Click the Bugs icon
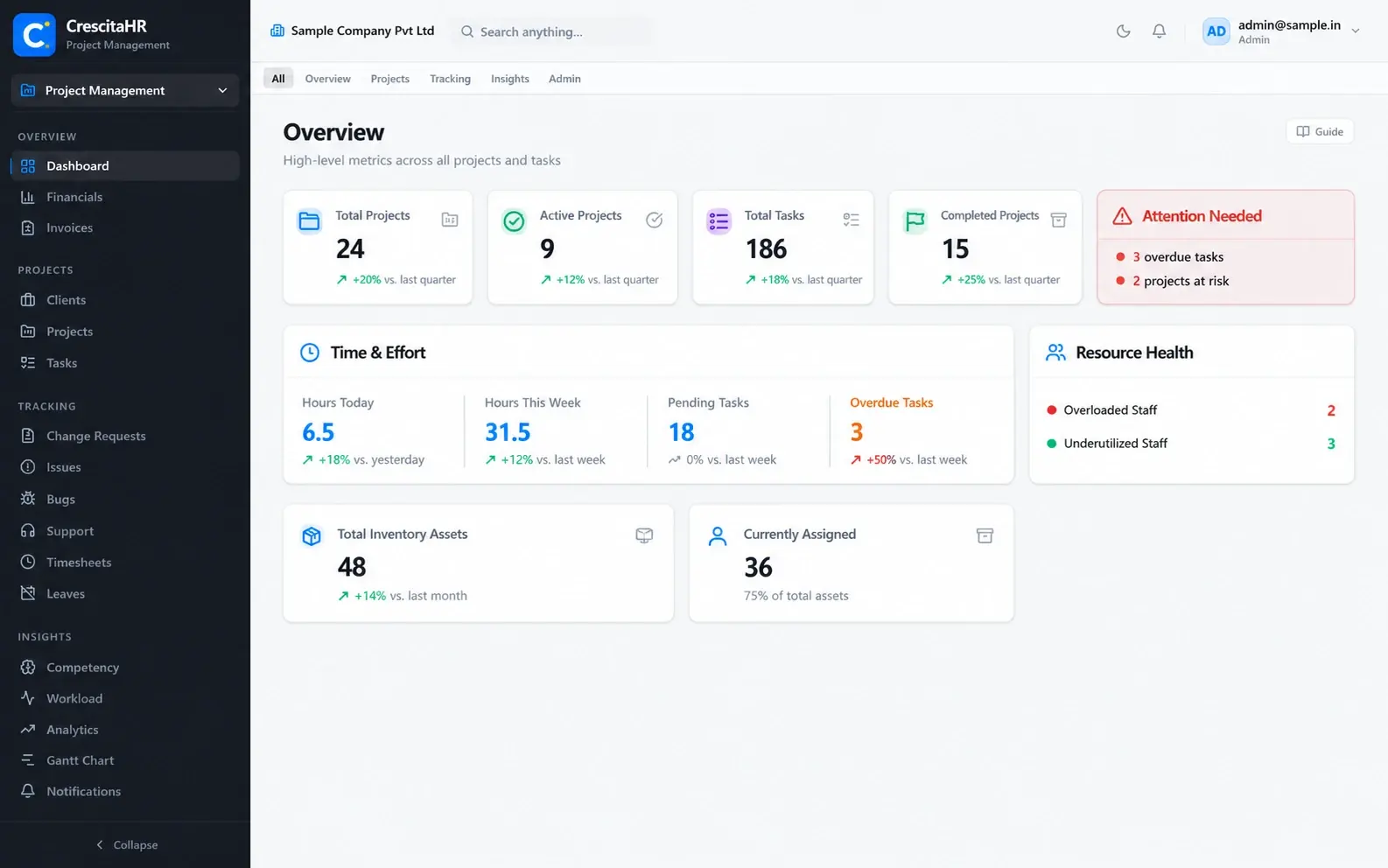 [28, 499]
